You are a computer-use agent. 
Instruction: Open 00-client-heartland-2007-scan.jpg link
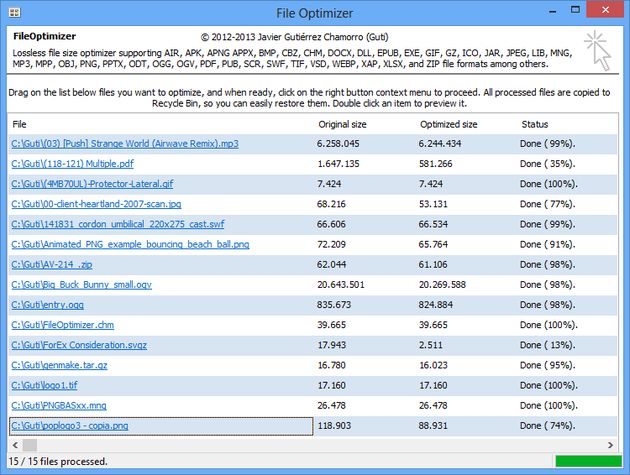(x=96, y=204)
